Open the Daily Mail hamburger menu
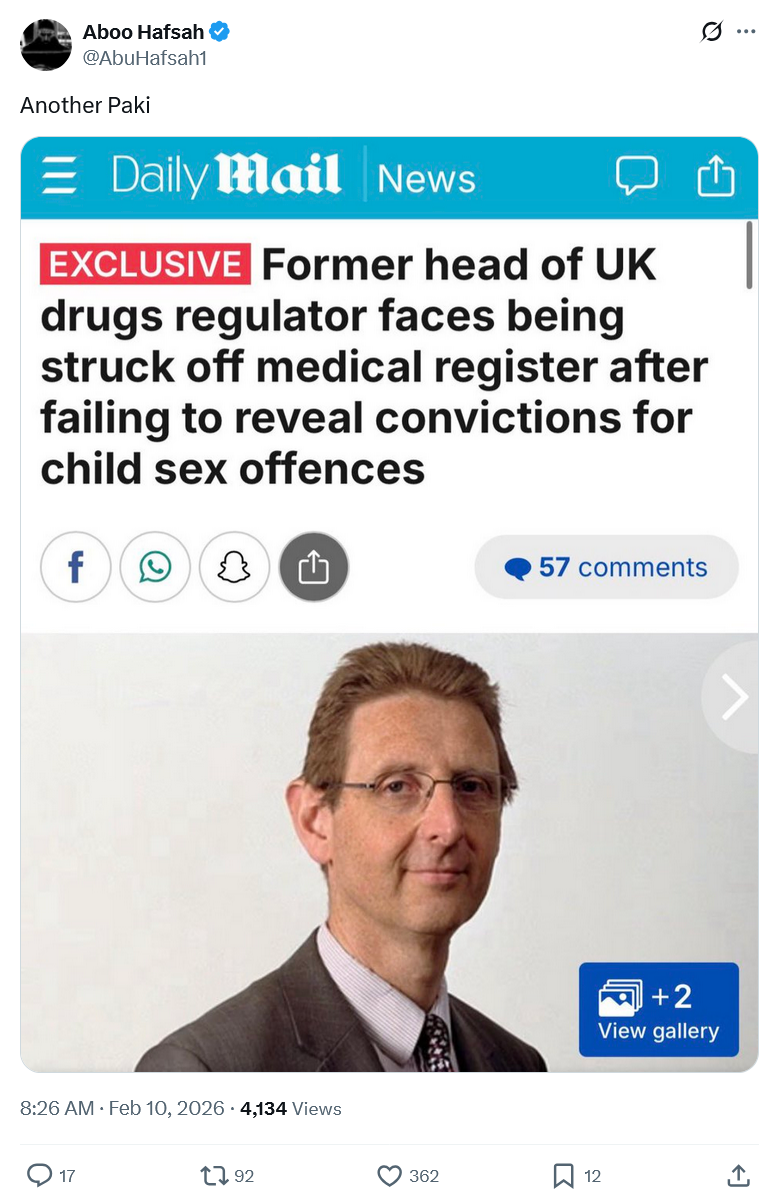Screen dimensions: 770x1196 (60, 175)
